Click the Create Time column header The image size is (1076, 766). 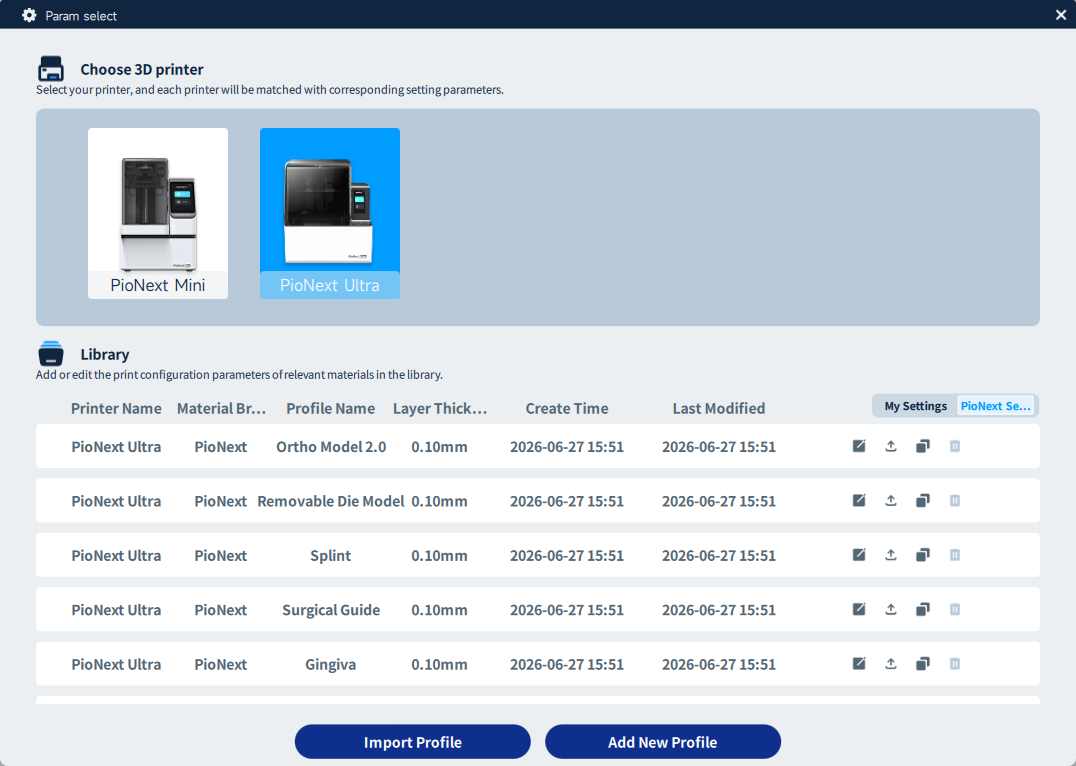click(567, 408)
